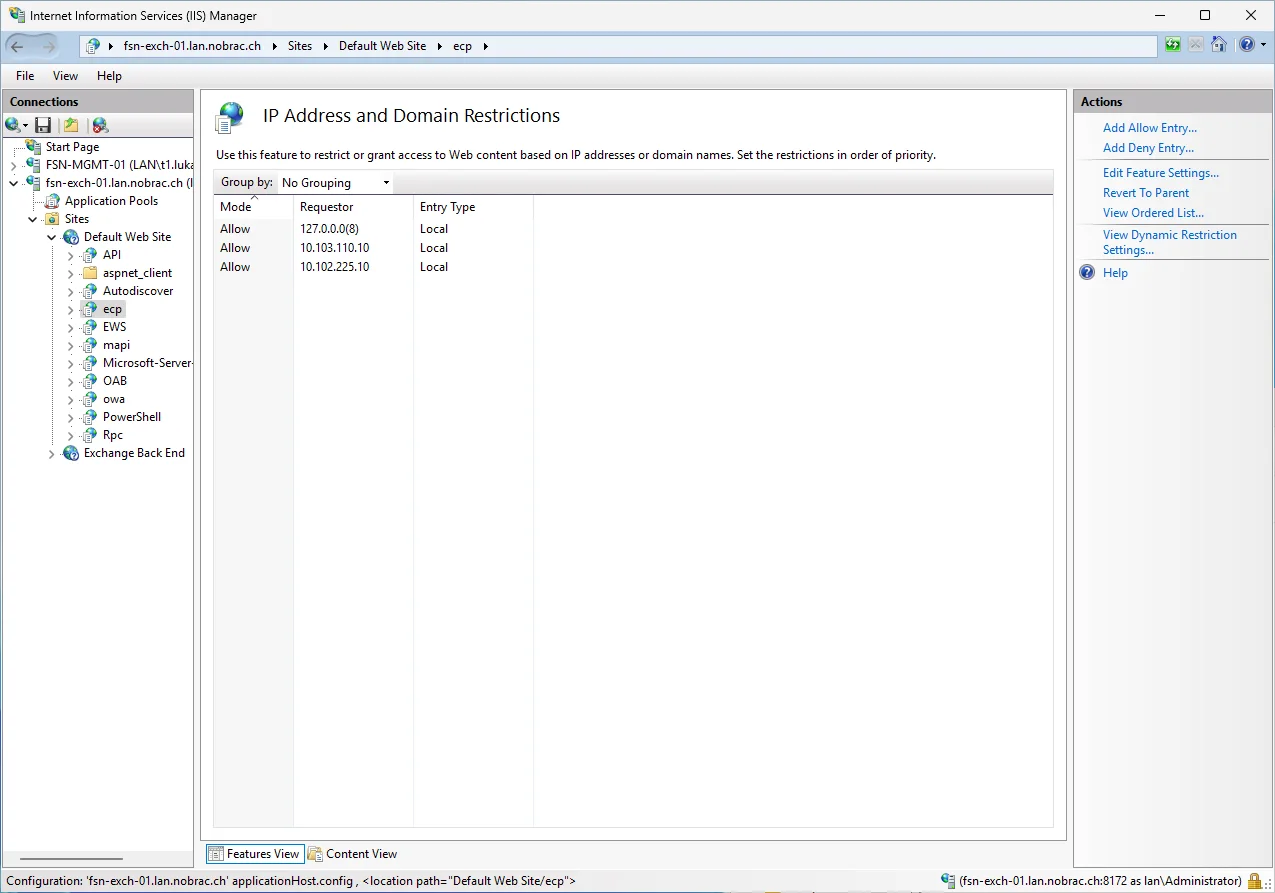
Task: Click the Help question mark icon in the address bar
Action: pos(1247,45)
